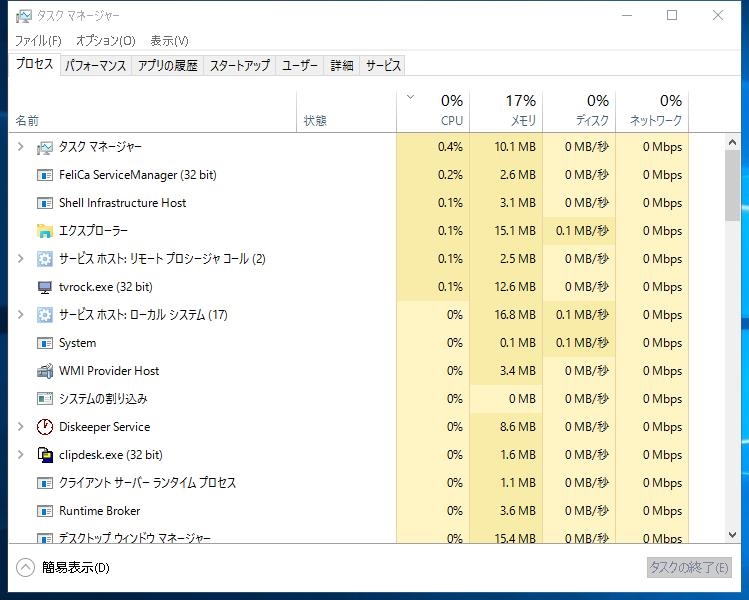Click the sort arrow above the CPU column
The height and width of the screenshot is (600, 749).
pyautogui.click(x=410, y=98)
